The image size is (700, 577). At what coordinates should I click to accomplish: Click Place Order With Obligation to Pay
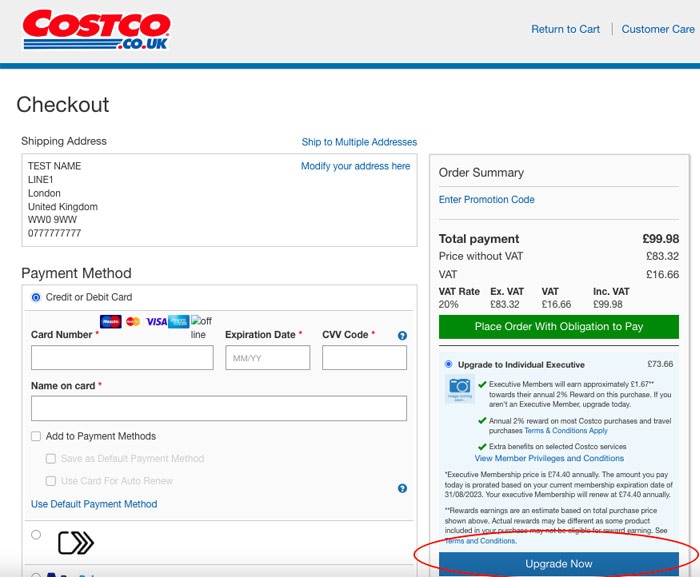click(x=558, y=327)
